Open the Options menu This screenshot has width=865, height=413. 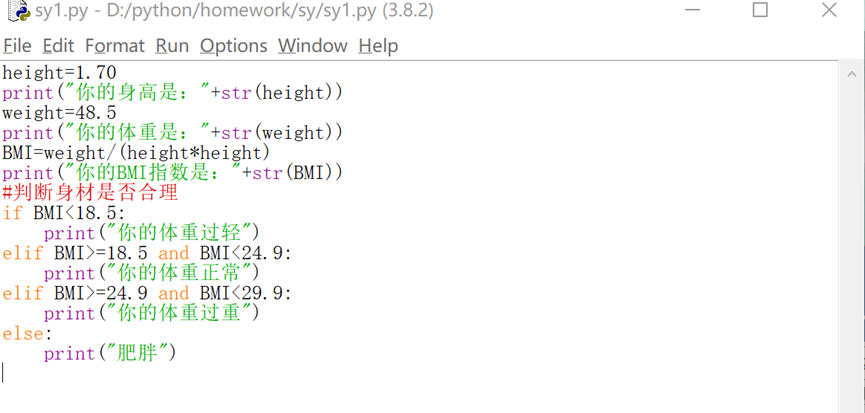click(x=233, y=46)
